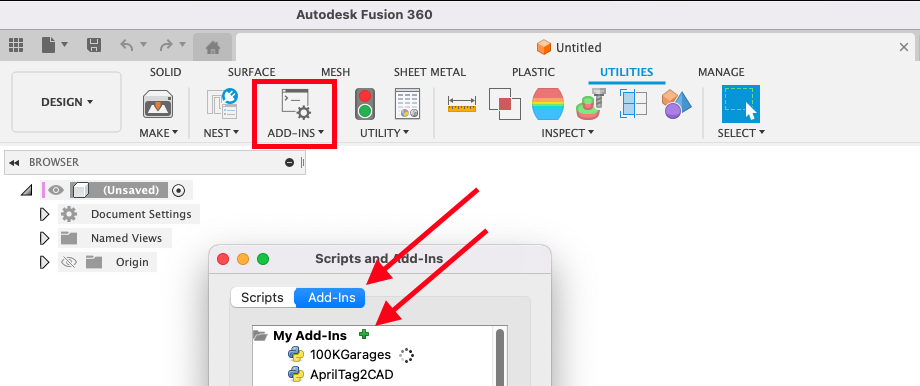
Task: Select the AprilTag2CAD add-in
Action: 351,374
